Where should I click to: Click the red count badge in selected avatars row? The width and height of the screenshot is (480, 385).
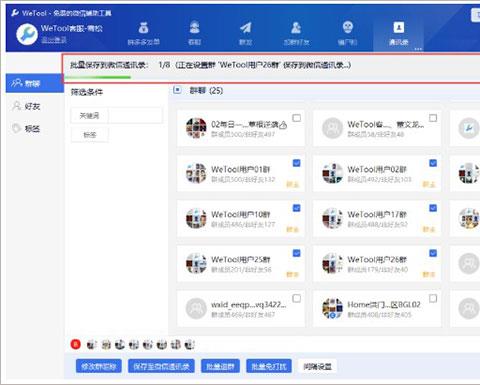pos(76,344)
